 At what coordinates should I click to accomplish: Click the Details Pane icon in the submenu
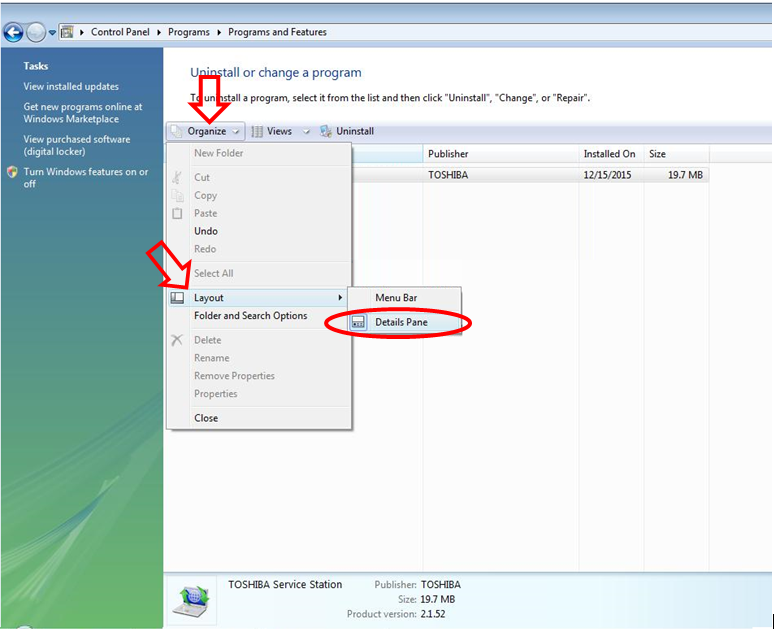(x=358, y=323)
